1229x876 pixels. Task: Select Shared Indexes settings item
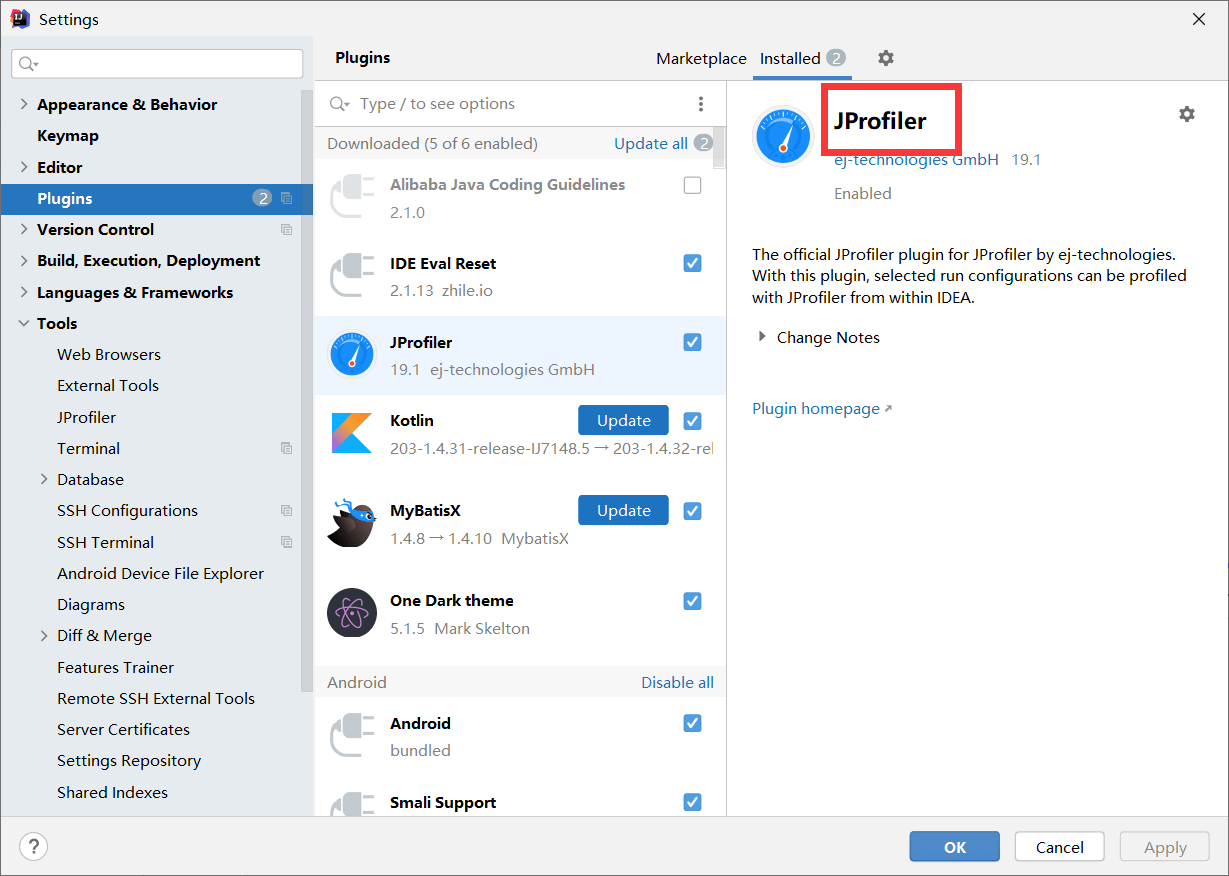(x=112, y=792)
